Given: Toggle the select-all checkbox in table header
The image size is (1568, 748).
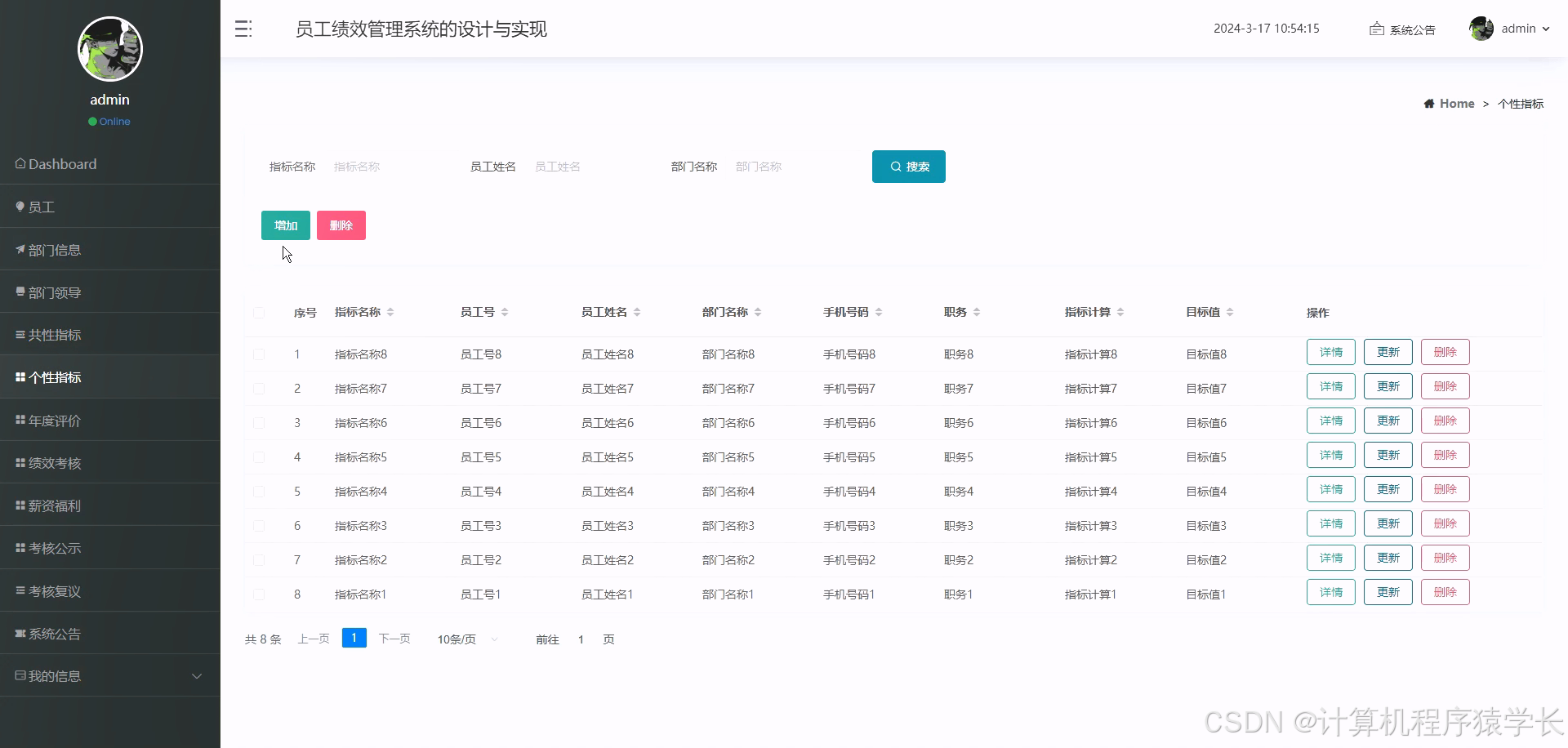Looking at the screenshot, I should pos(259,312).
